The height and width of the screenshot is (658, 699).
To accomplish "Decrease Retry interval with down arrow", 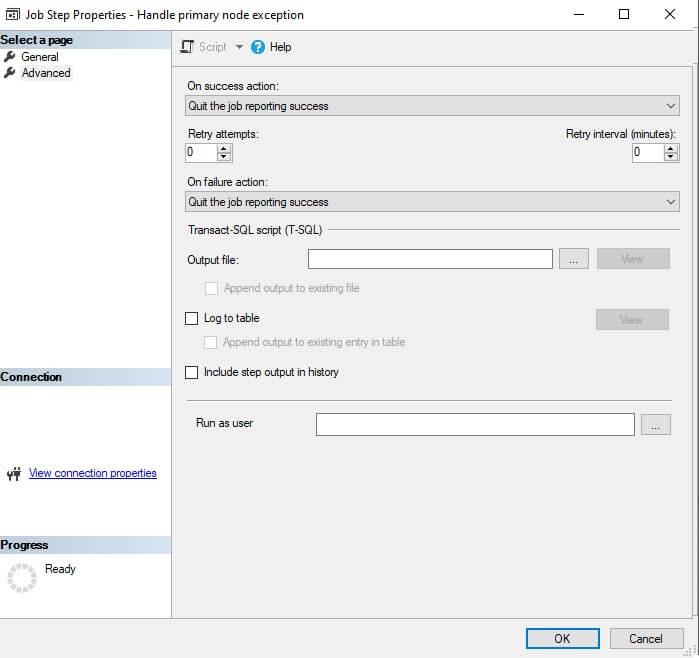I will 671,157.
